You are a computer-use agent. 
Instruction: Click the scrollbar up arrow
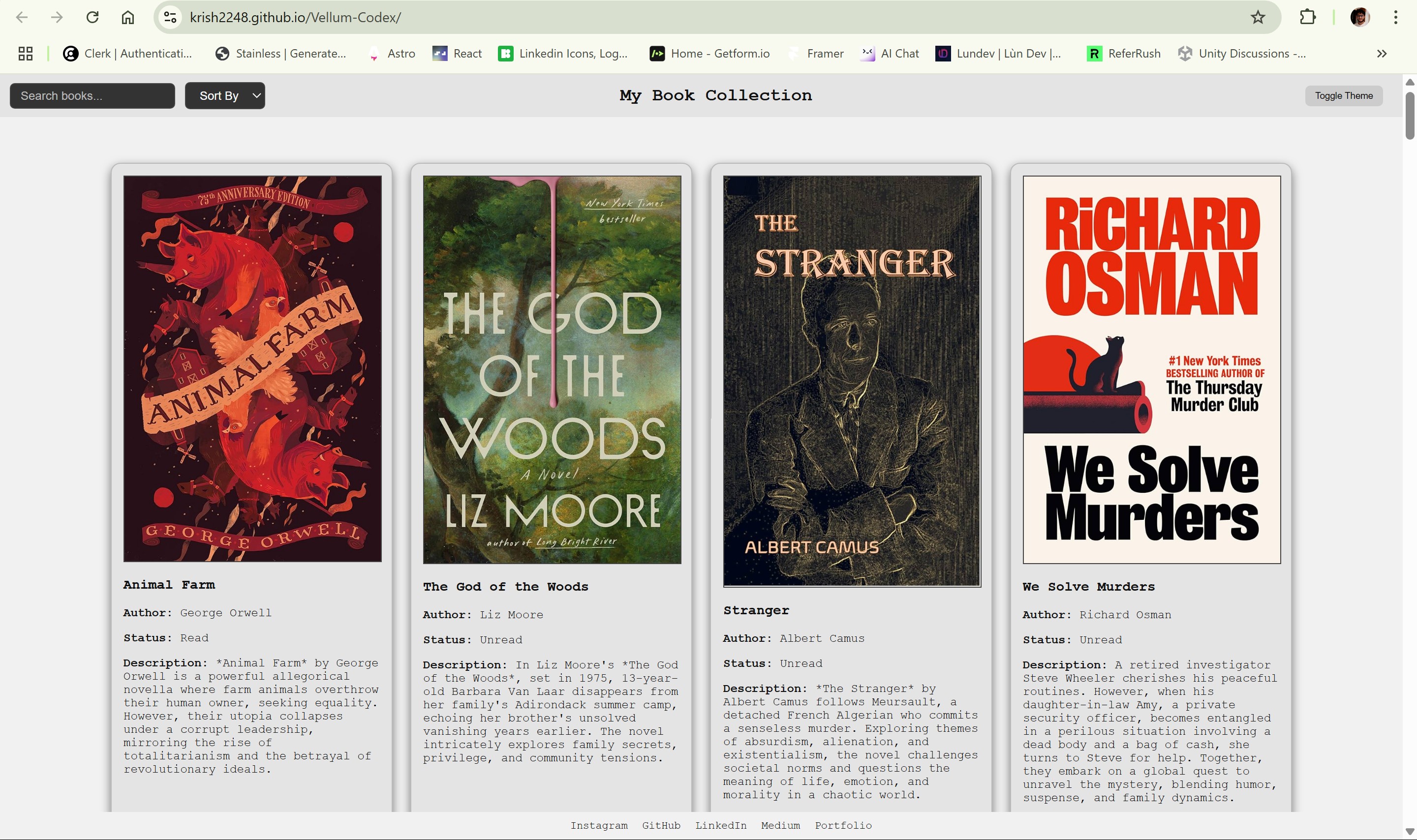point(1410,82)
